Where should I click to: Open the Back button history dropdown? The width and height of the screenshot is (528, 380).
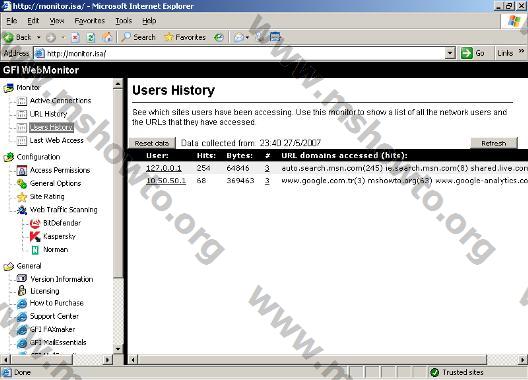(39, 37)
